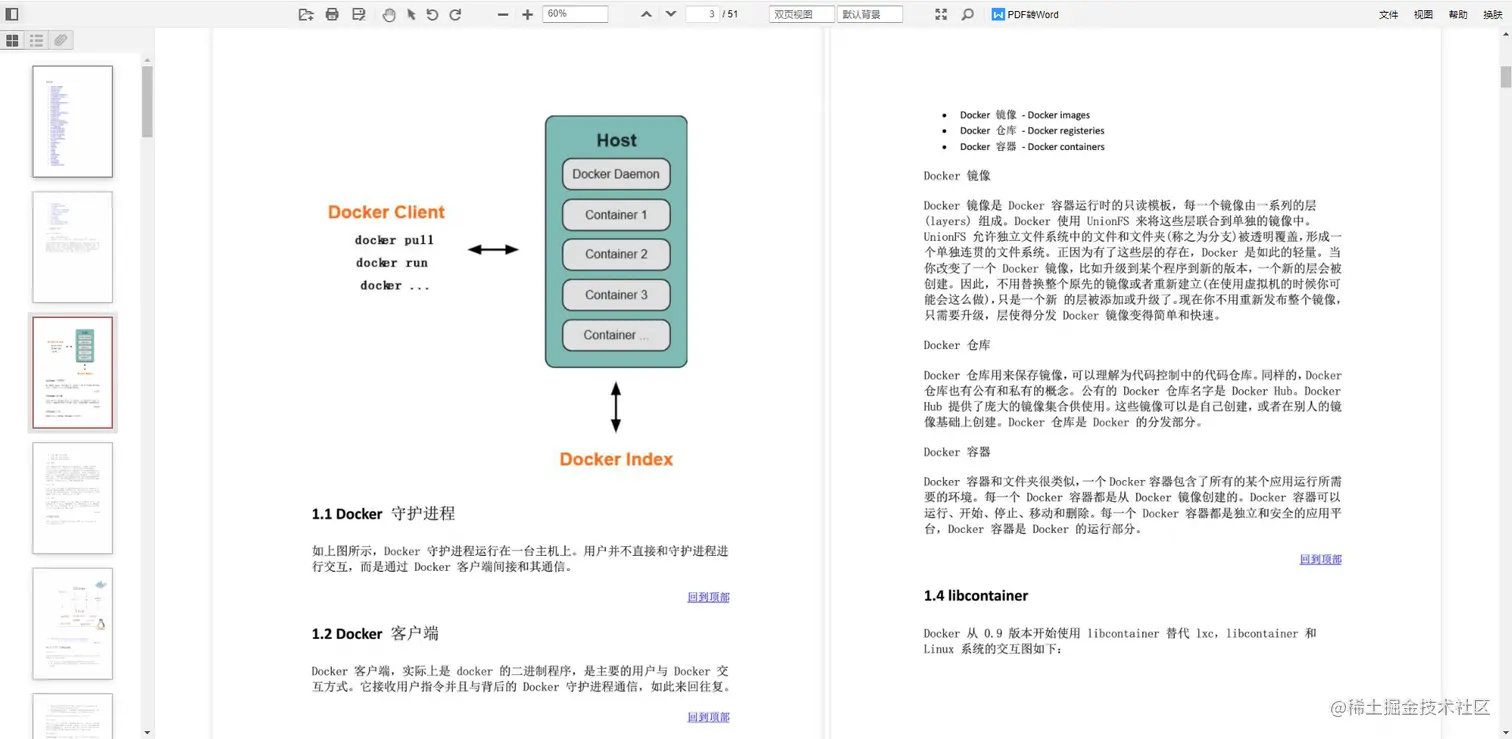Click the Container 2 box in diagram
Viewport: 1512px width, 739px height.
click(616, 254)
